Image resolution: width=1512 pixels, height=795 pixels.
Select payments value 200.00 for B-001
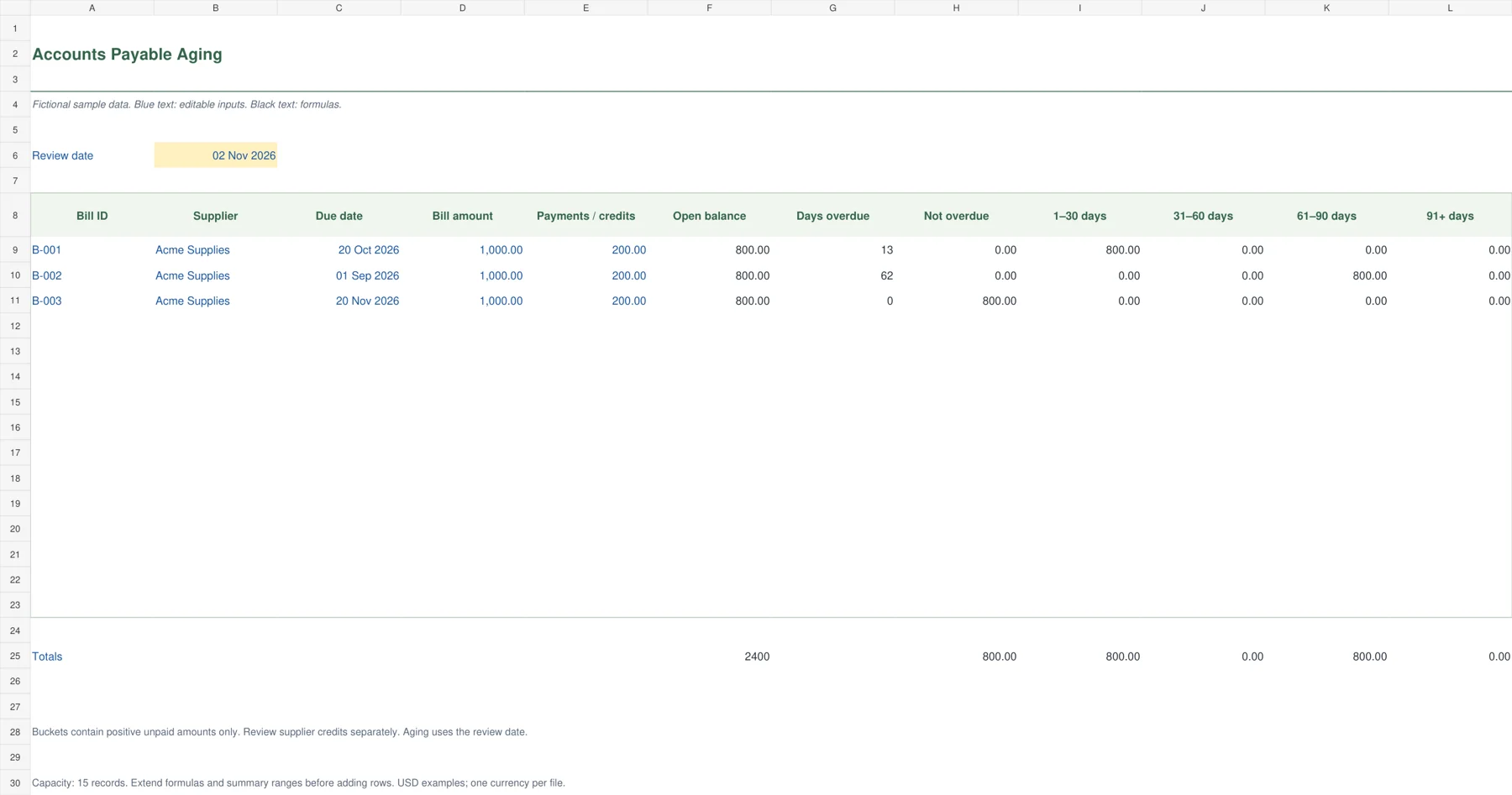pos(585,250)
